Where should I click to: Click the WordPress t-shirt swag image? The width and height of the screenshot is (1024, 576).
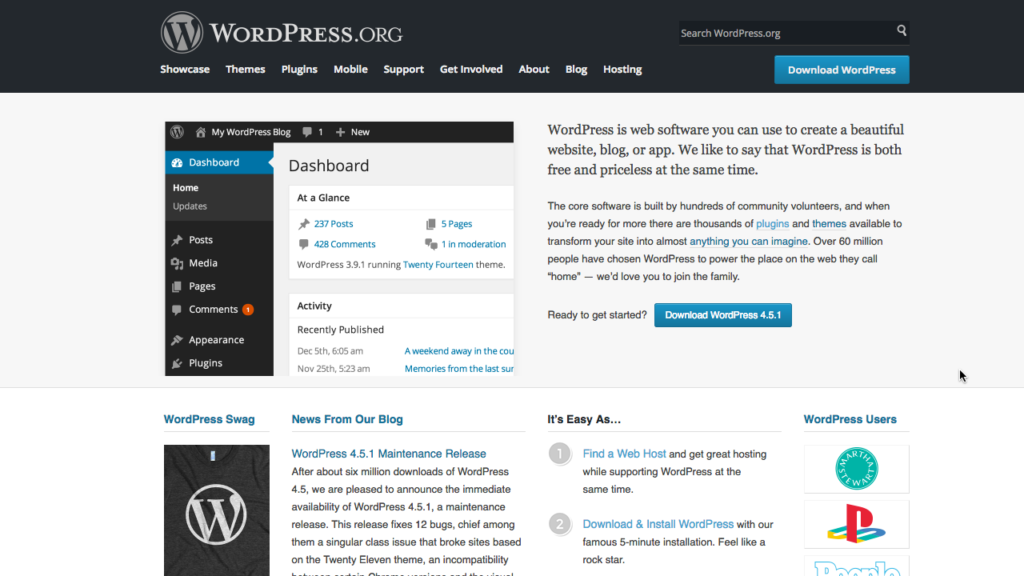pos(216,510)
